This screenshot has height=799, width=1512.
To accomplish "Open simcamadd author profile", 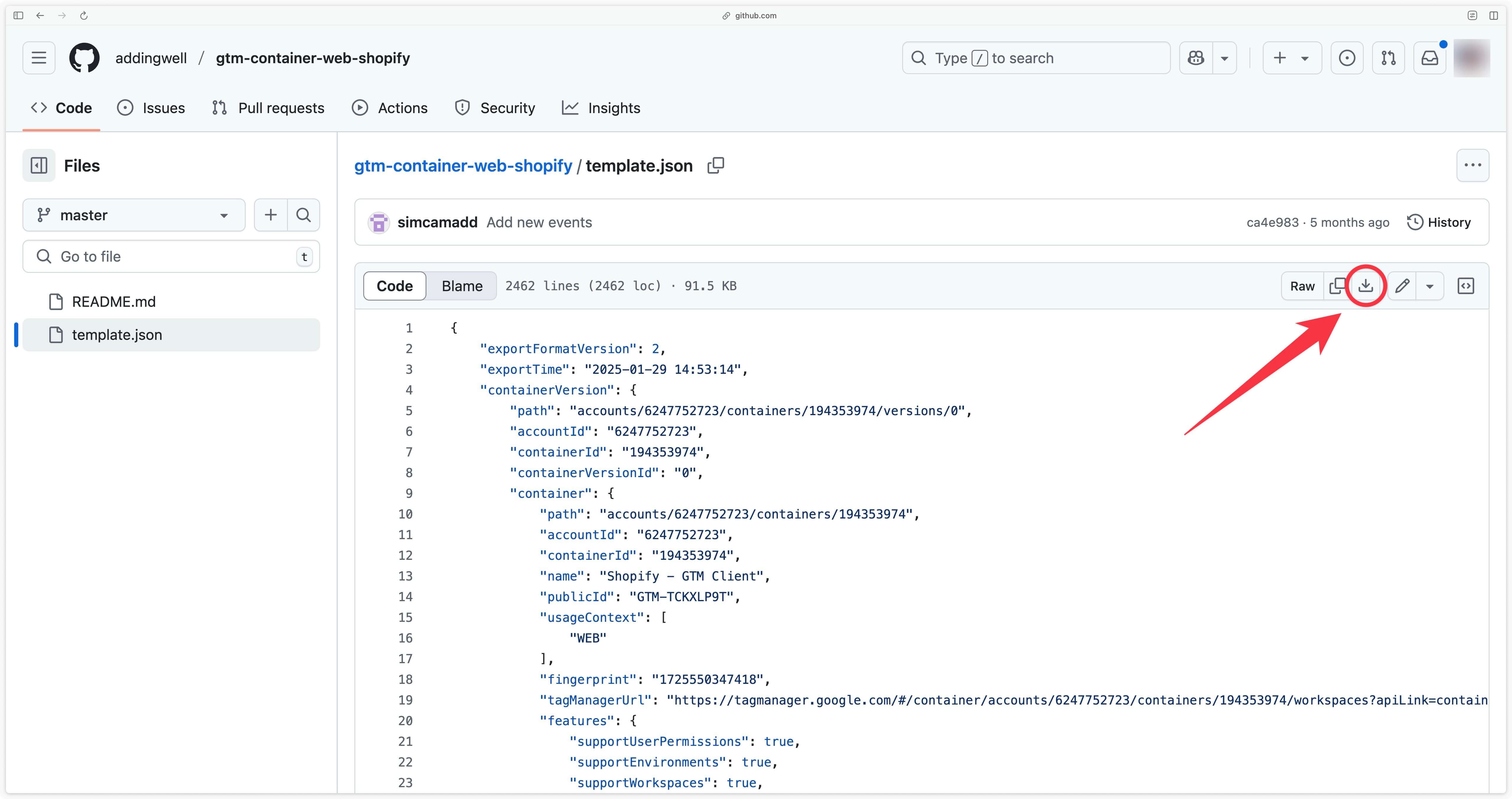I will click(x=437, y=223).
